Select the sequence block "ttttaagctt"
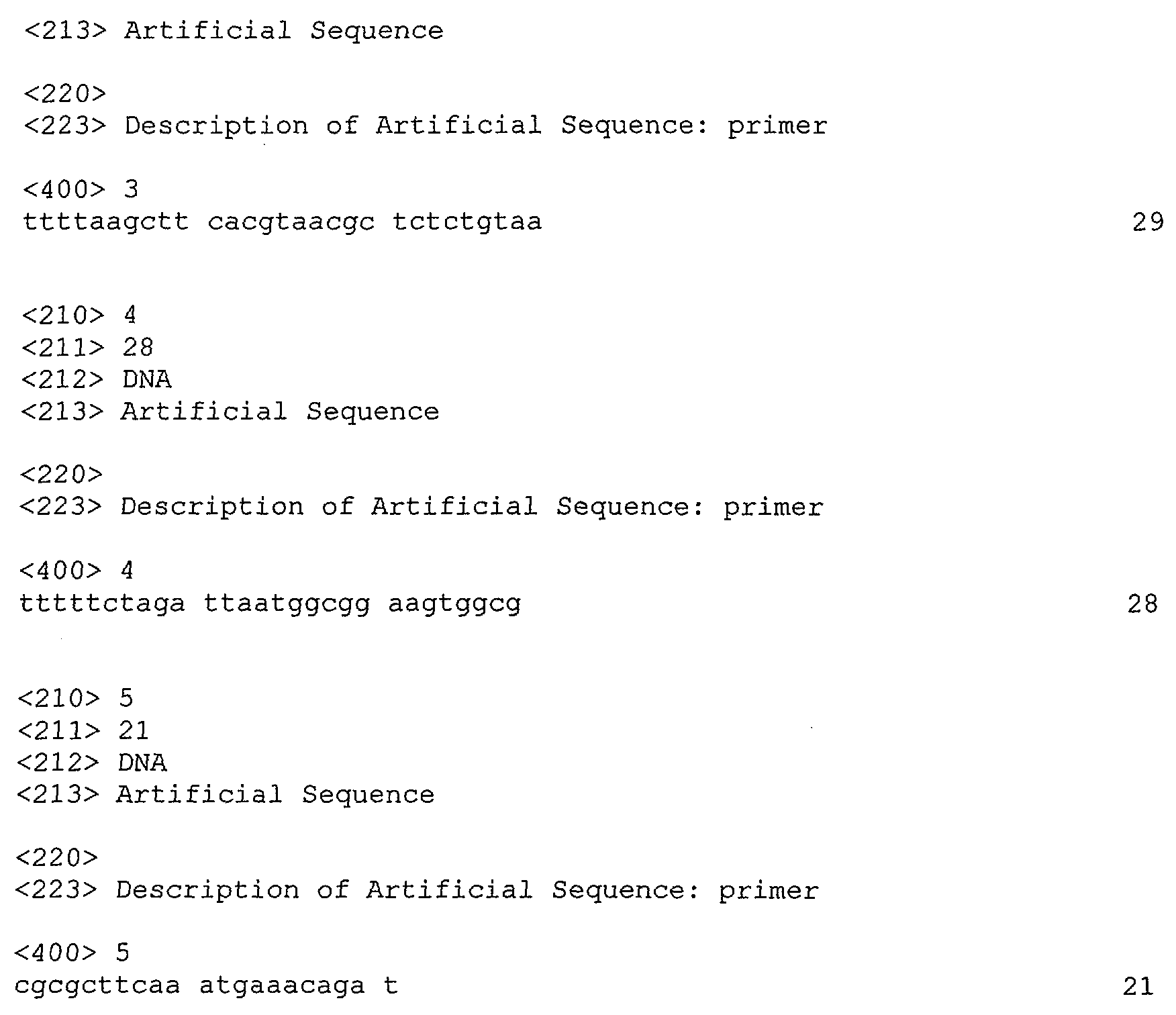 click(106, 222)
